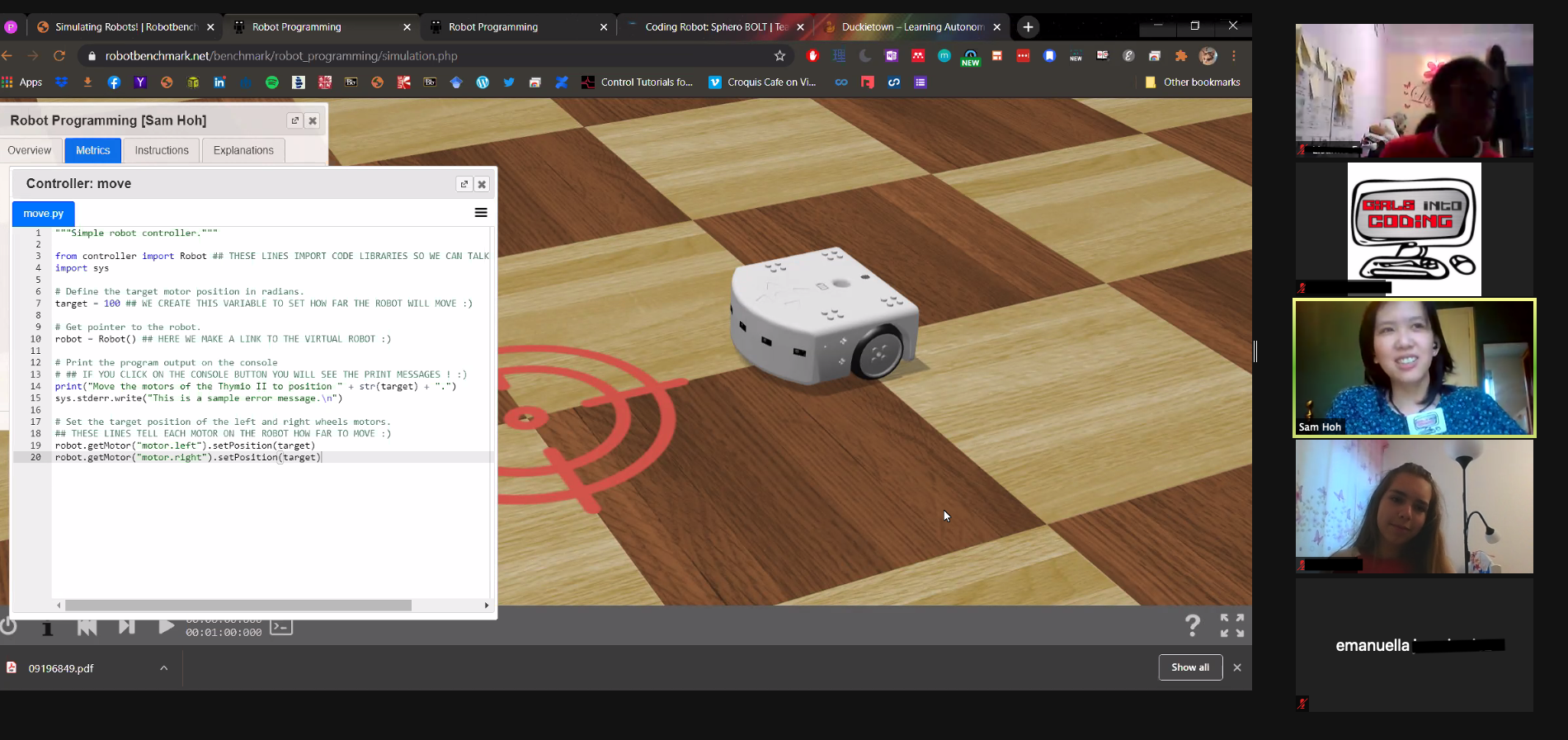Image resolution: width=1568 pixels, height=740 pixels.
Task: Click the editor horizontal scrollbar
Action: point(238,606)
